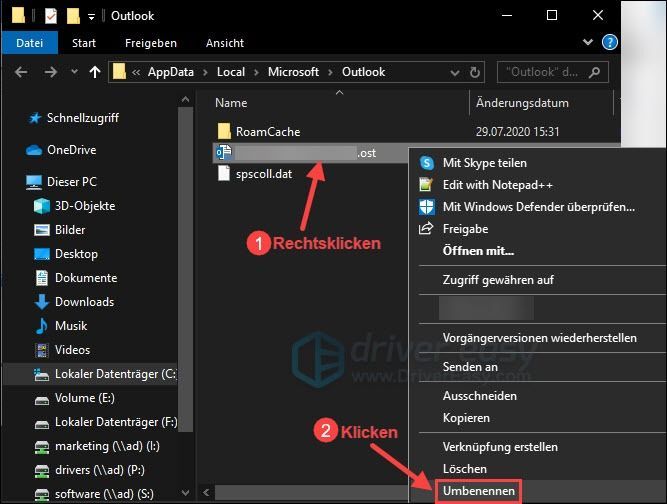667x504 pixels.
Task: Click Outlook in the address path
Action: tap(363, 72)
